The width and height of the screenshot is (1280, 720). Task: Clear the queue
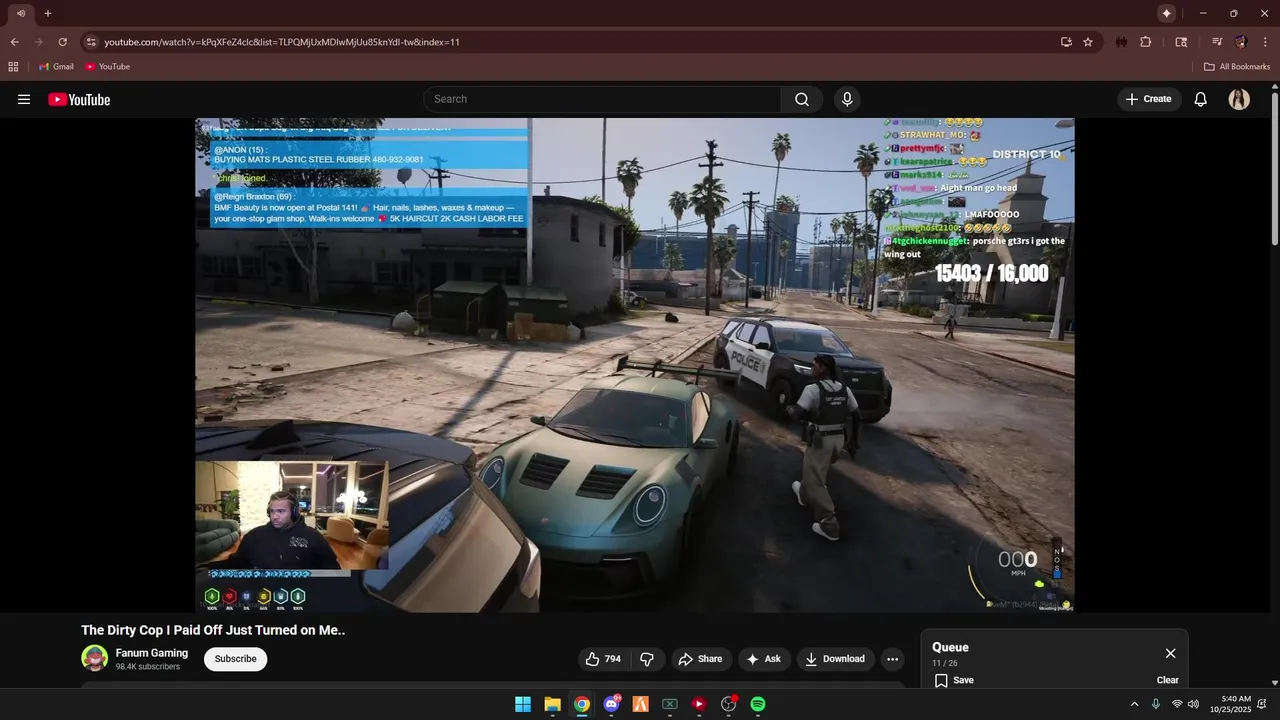click(1167, 680)
